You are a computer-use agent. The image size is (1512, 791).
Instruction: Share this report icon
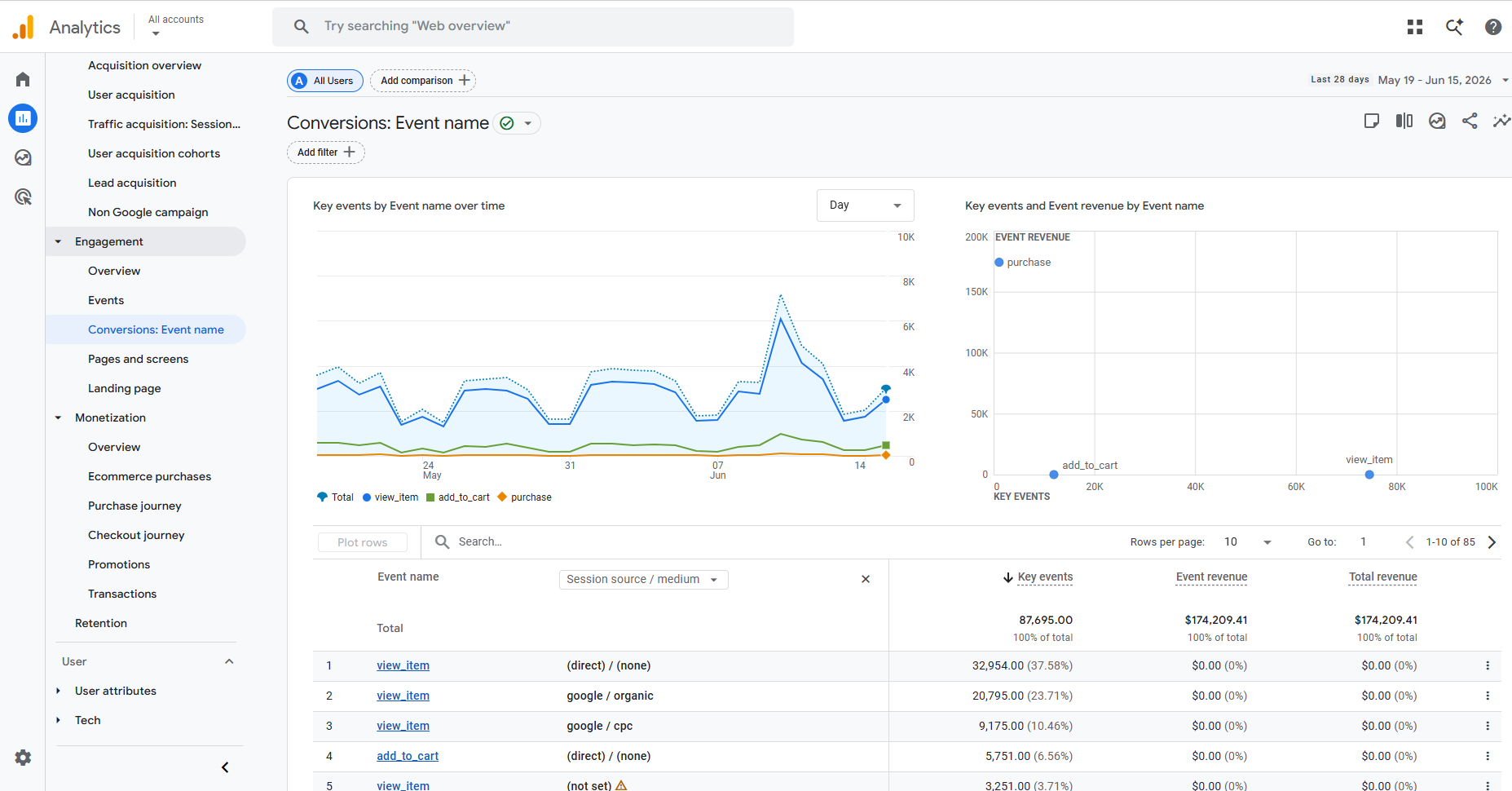(x=1470, y=121)
